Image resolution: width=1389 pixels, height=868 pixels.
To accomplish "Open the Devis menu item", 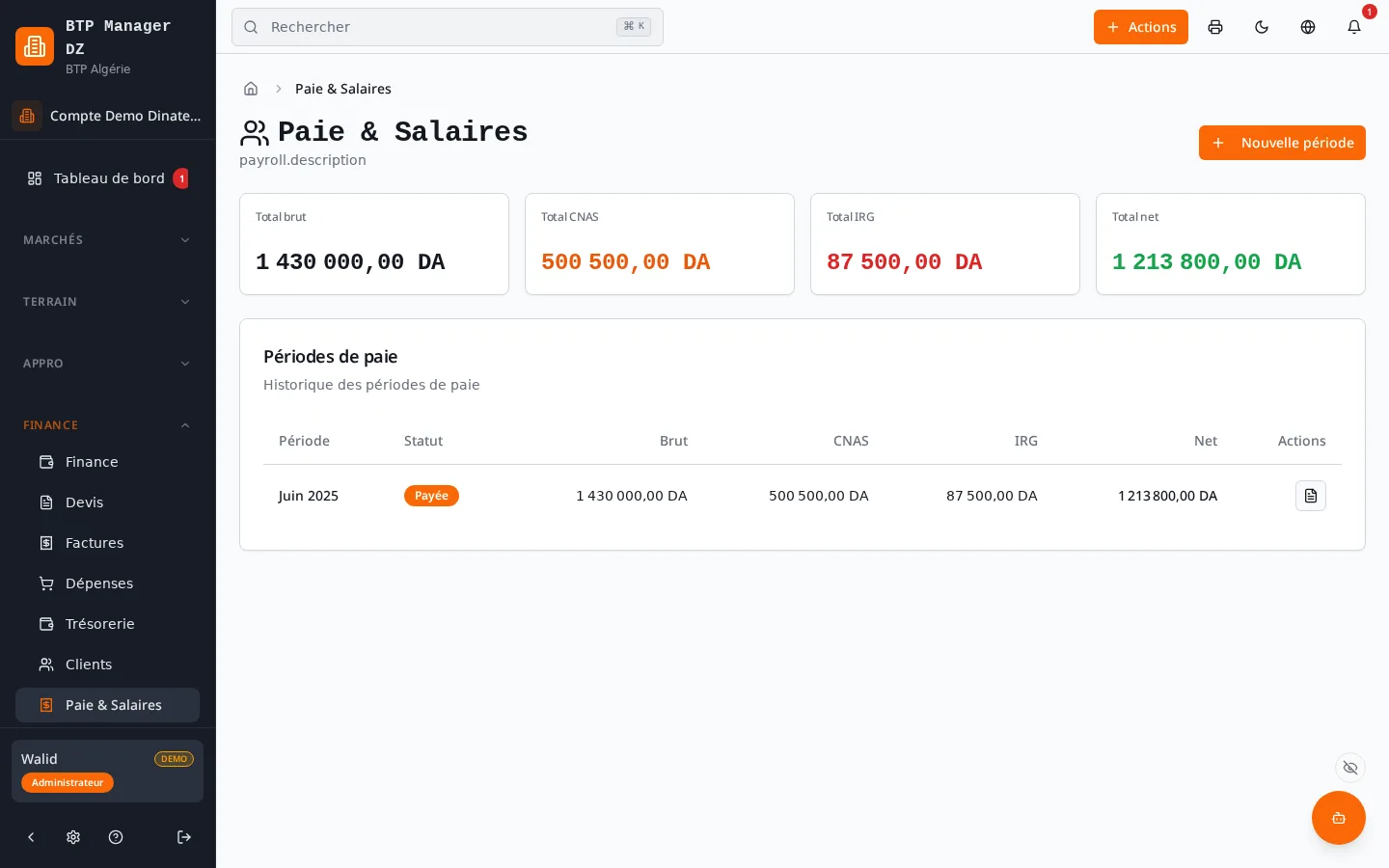I will point(107,502).
